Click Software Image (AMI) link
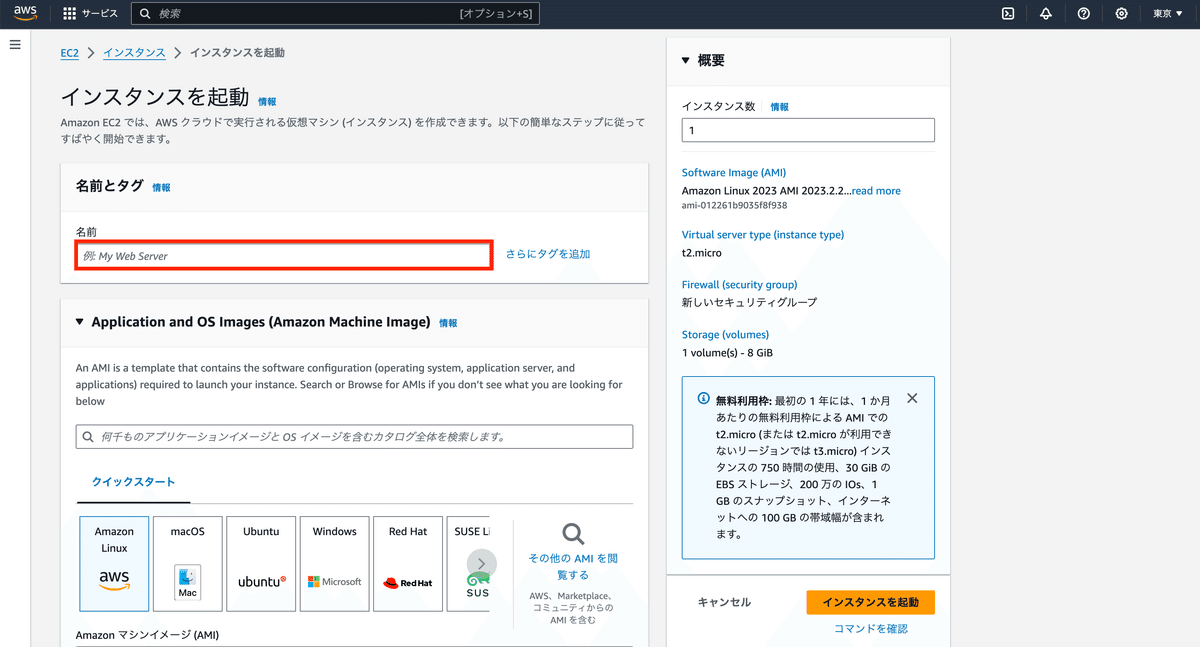 click(734, 173)
